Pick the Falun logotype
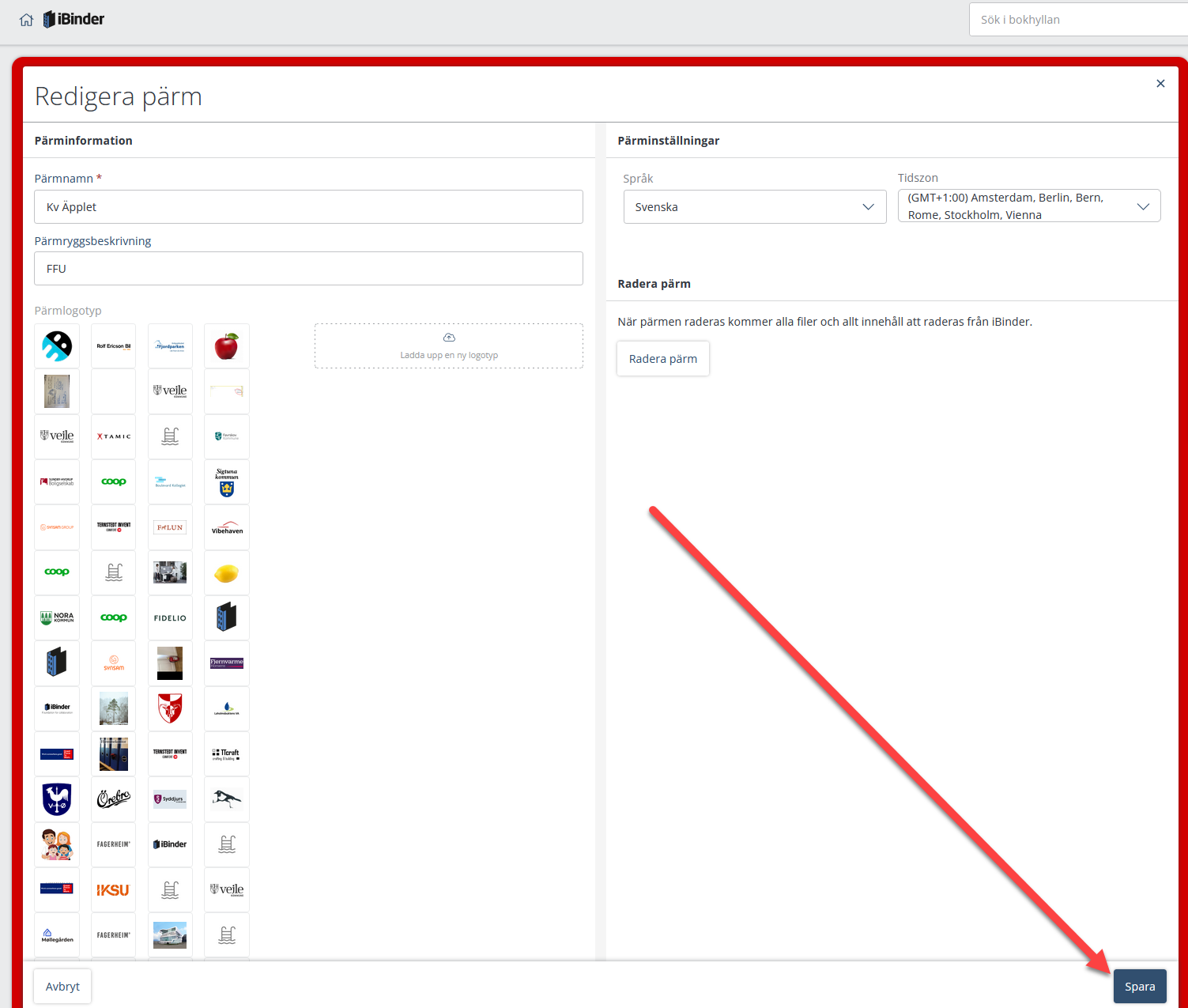Viewport: 1188px width, 1008px height. click(170, 527)
